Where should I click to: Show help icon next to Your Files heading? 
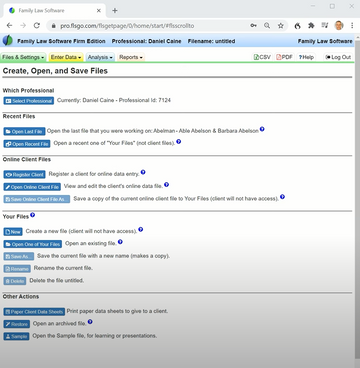tap(32, 215)
